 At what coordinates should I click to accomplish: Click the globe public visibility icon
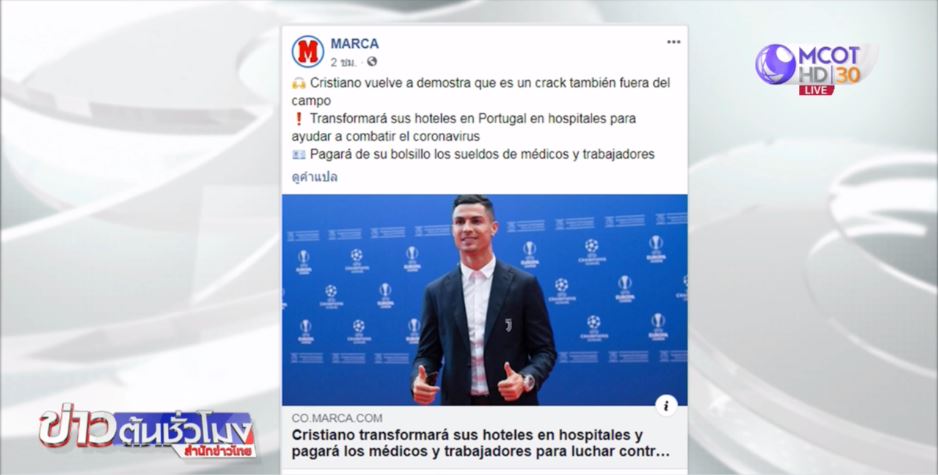371,62
